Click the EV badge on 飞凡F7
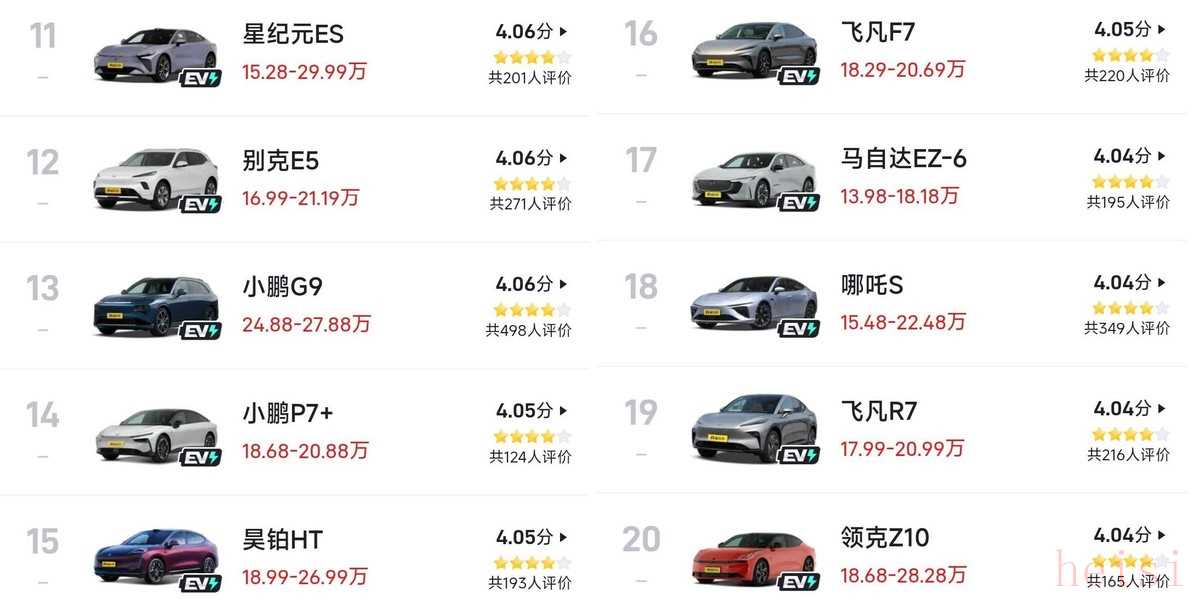 [799, 76]
